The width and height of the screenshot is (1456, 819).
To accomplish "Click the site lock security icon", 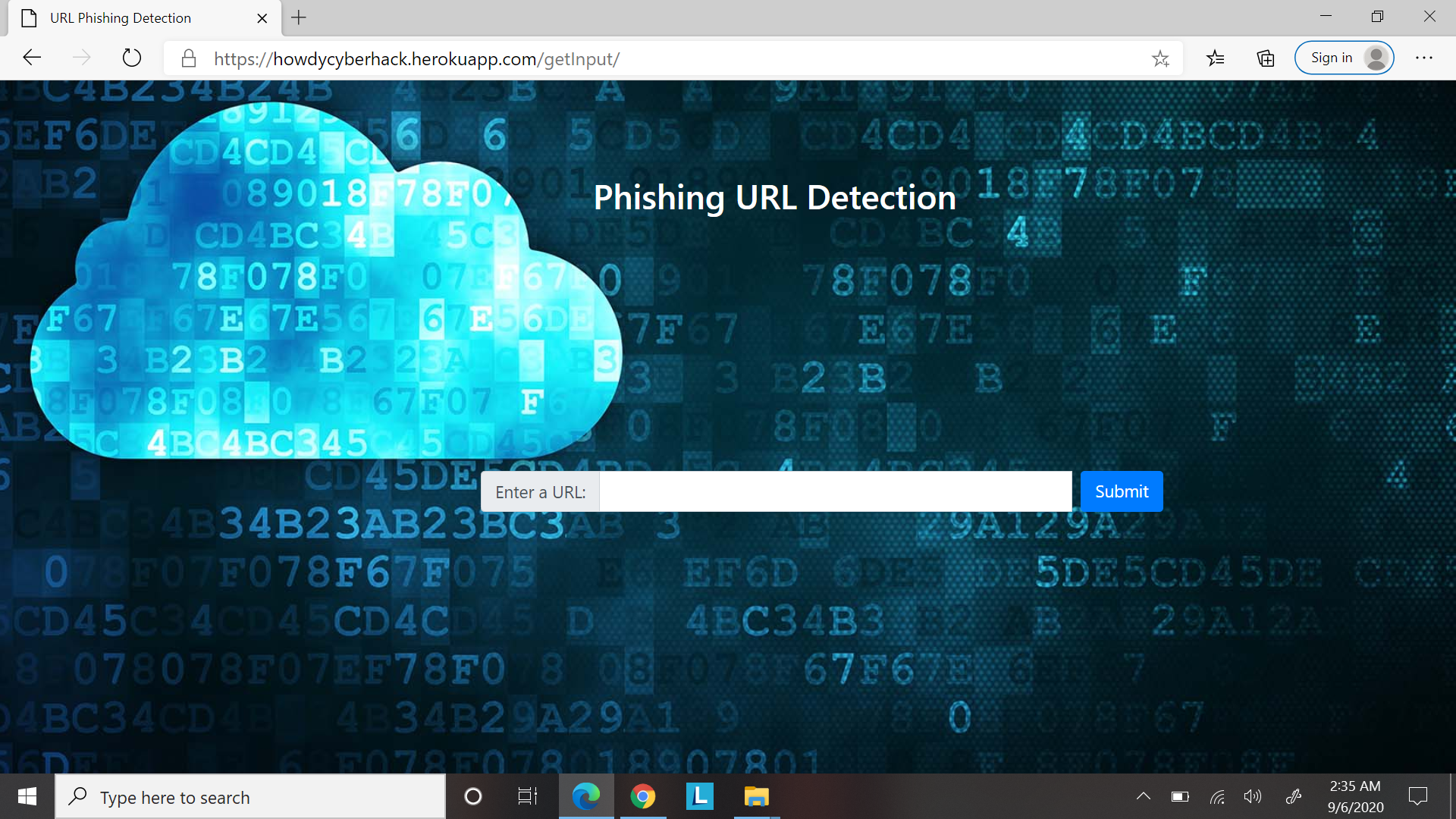I will pyautogui.click(x=189, y=58).
